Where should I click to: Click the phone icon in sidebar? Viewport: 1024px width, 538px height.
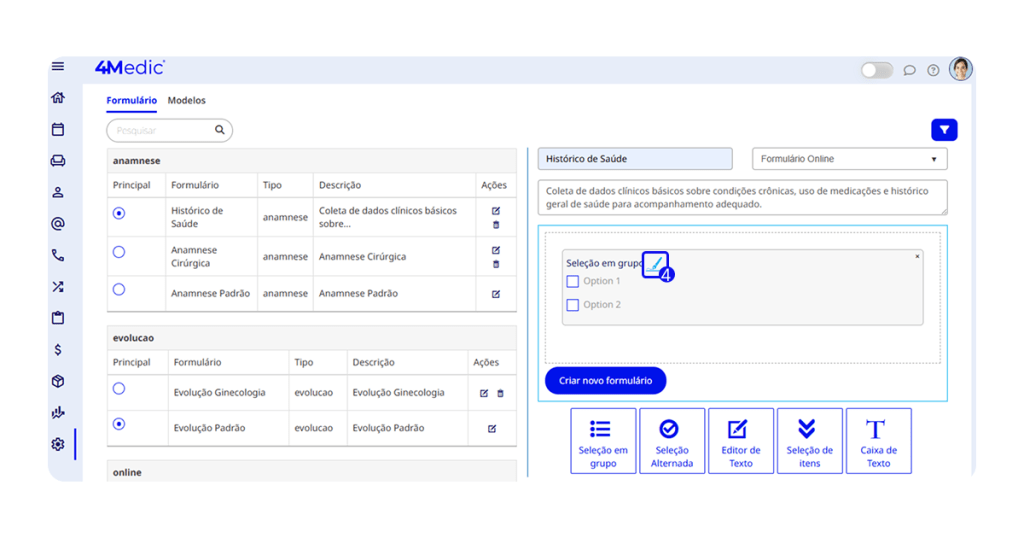point(58,256)
